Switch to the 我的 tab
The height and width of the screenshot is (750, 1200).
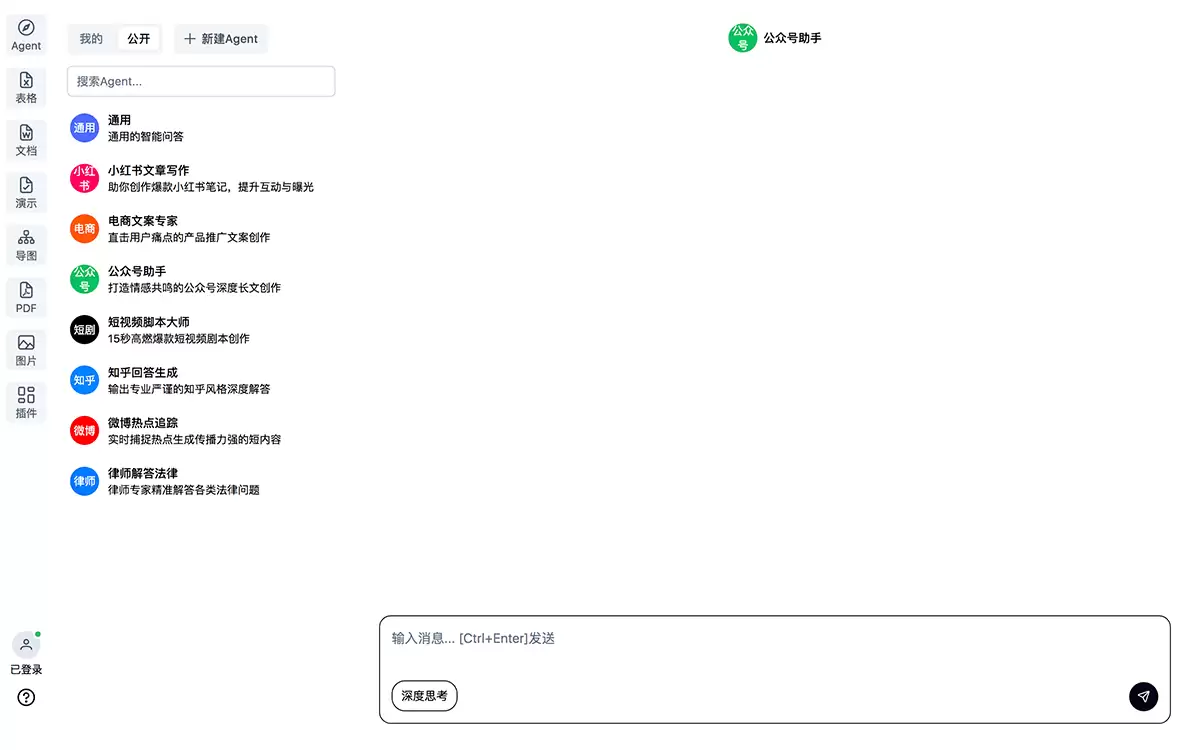point(91,39)
